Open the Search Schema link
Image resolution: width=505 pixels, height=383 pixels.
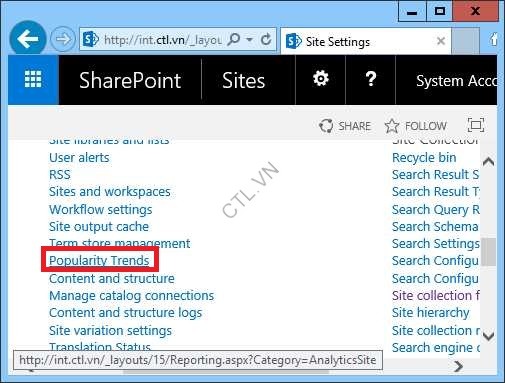pyautogui.click(x=435, y=227)
